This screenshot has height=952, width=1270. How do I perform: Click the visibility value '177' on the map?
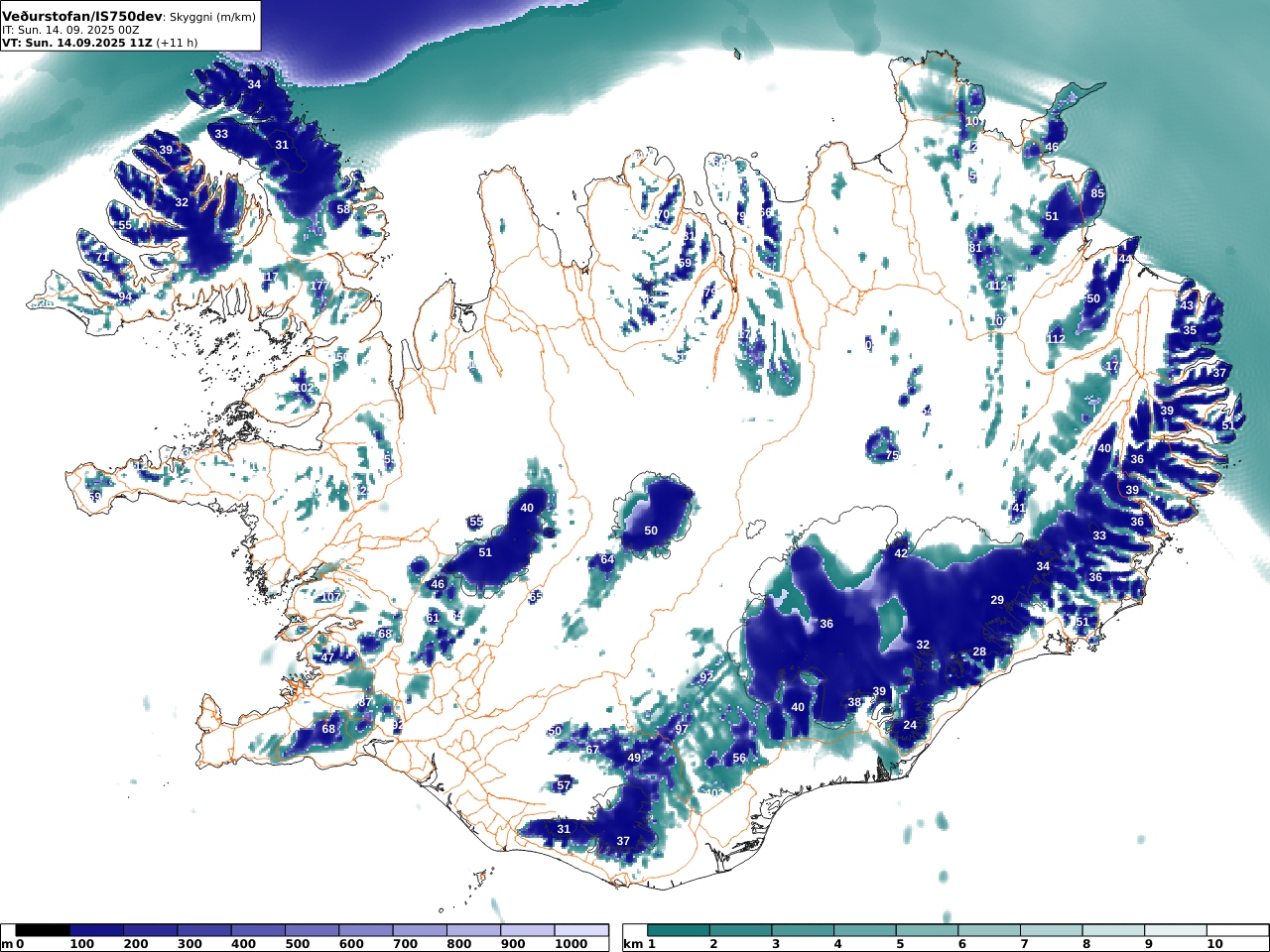[x=318, y=286]
